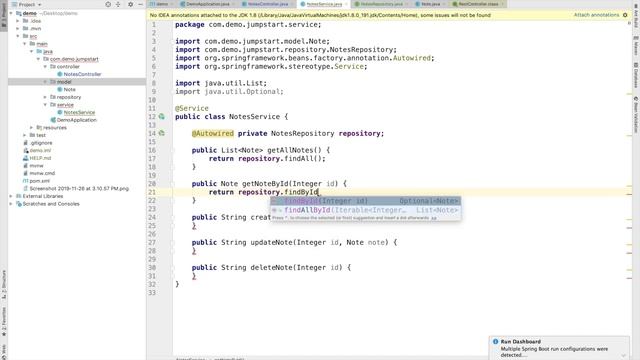
Task: Open the Bean Validation tool window stripe
Action: tap(636, 115)
